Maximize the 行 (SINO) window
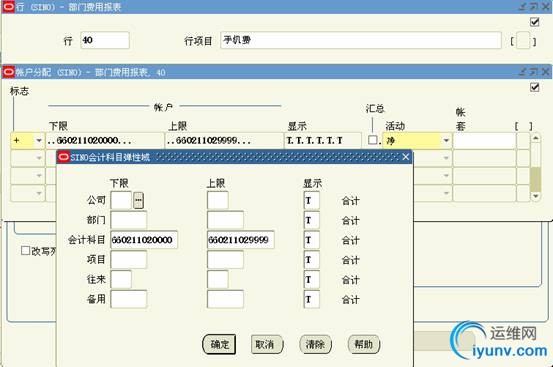Screen dimensions: 553x367 point(534,7)
